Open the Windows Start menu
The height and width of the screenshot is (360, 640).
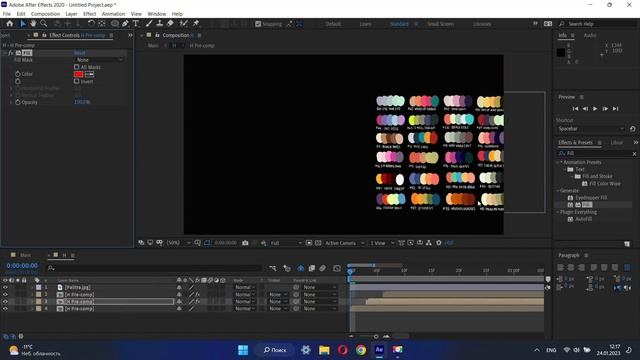[x=243, y=350]
